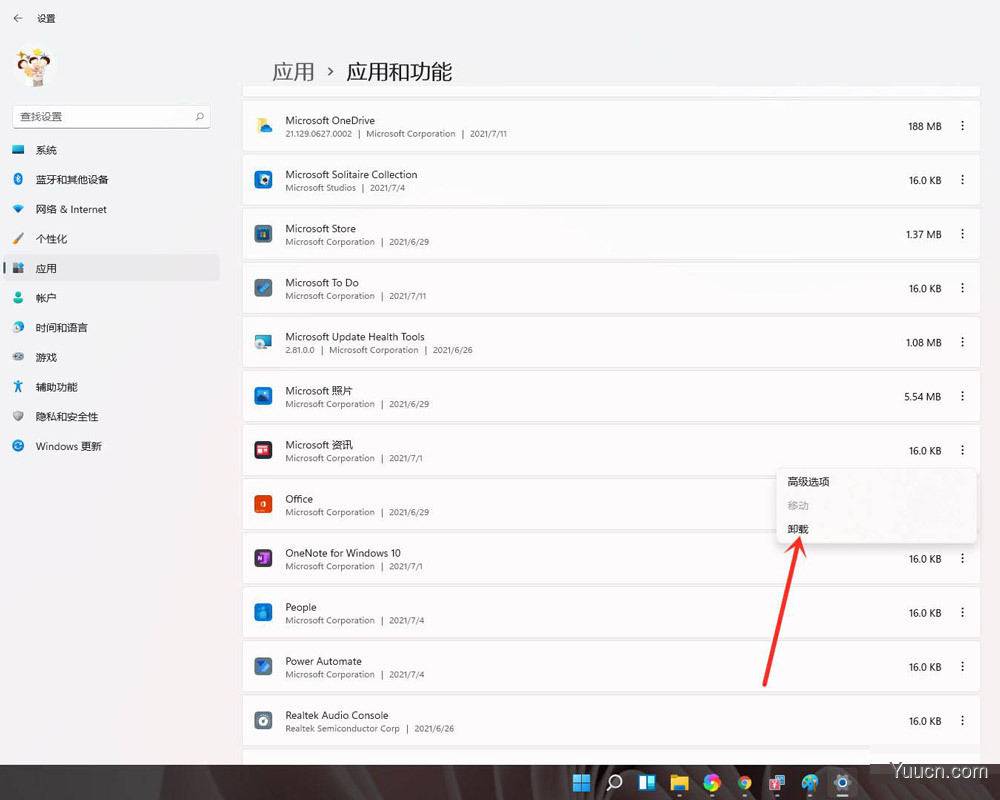1000x800 pixels.
Task: Open the Paint palette icon on taskbar
Action: [x=810, y=782]
